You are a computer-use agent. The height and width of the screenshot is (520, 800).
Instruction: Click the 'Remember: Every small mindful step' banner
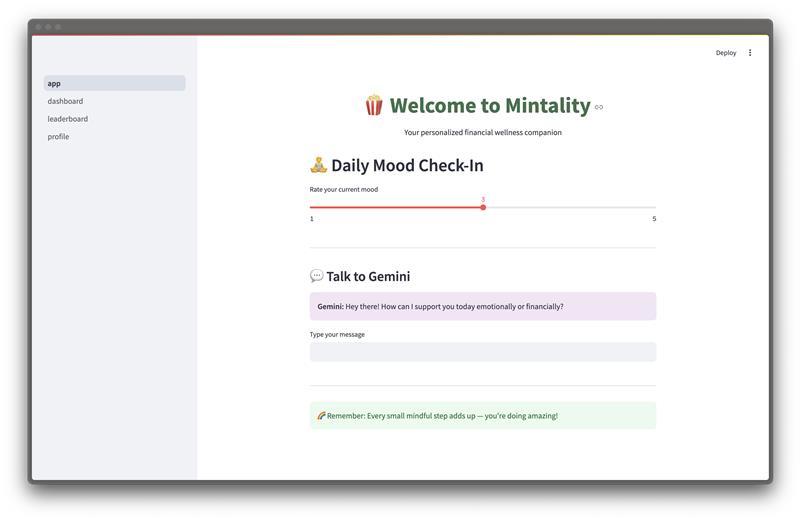[483, 415]
